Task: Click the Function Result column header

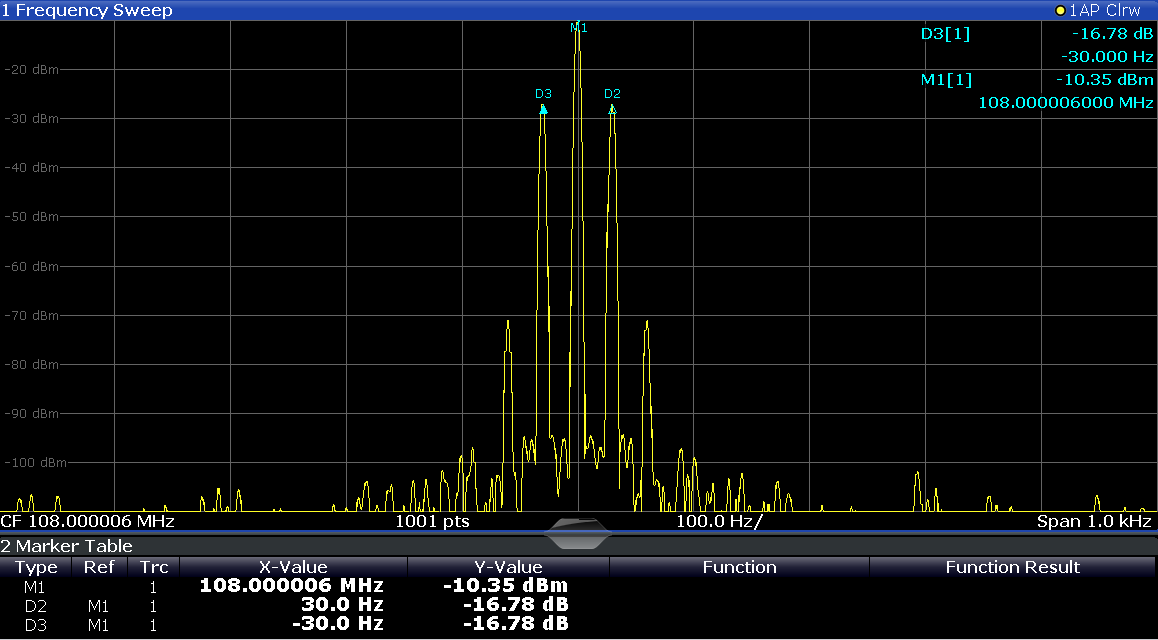Action: pos(1012,567)
